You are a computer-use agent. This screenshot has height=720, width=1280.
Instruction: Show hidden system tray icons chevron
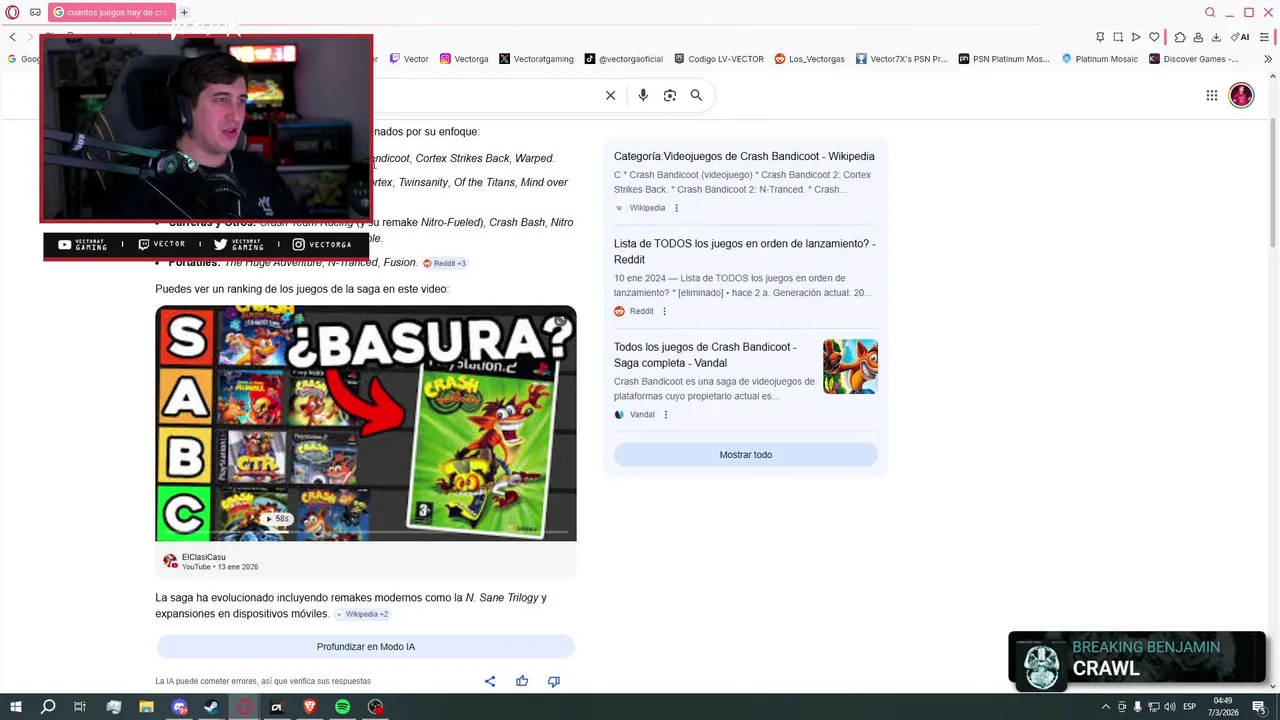(x=1105, y=707)
